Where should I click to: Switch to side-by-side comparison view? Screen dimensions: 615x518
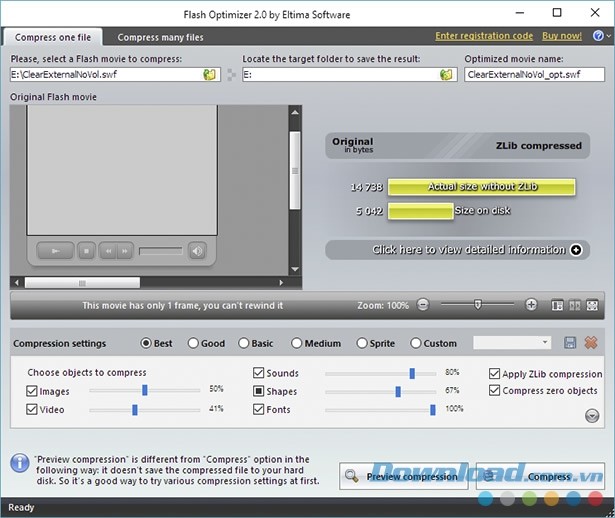[x=575, y=305]
